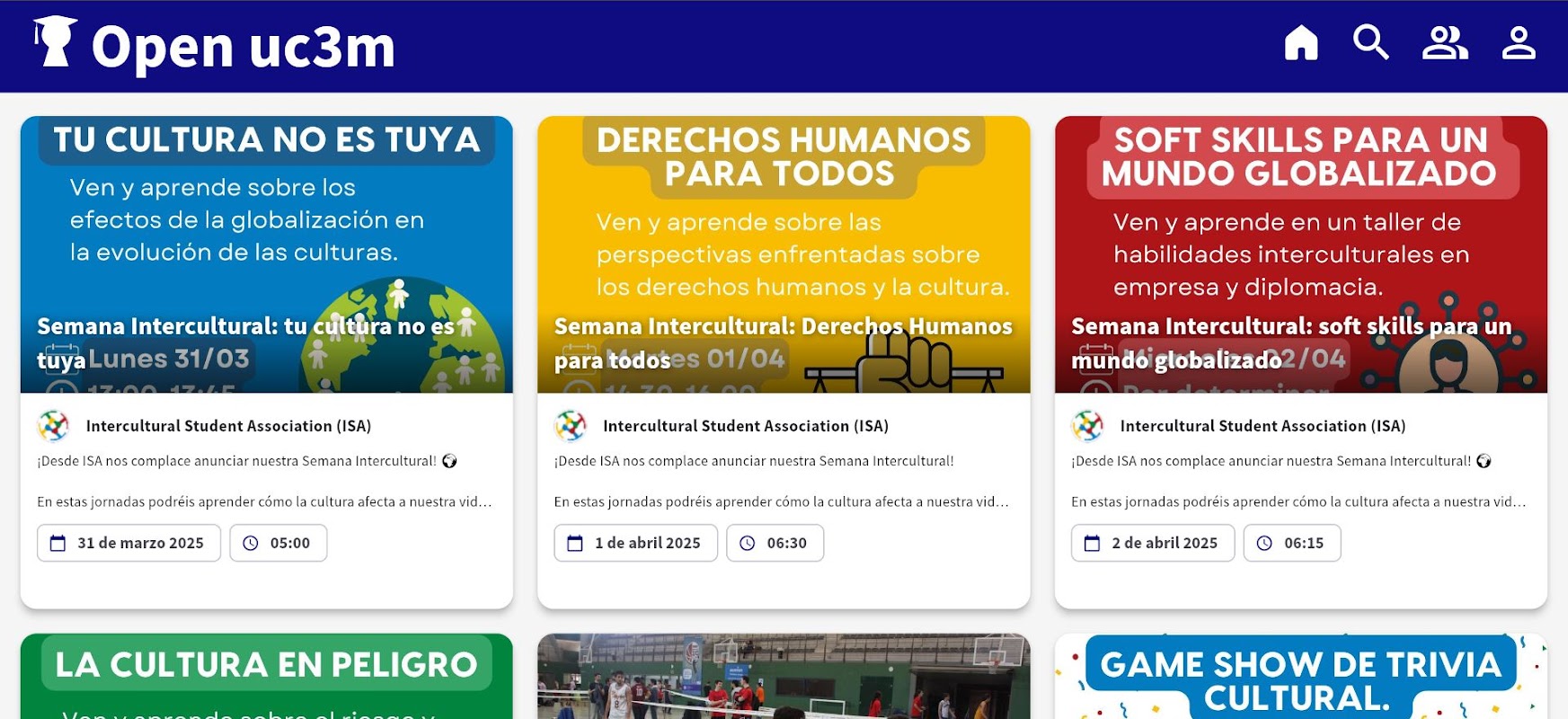This screenshot has height=719, width=1568.
Task: Go to the home page icon
Action: coord(1301,42)
